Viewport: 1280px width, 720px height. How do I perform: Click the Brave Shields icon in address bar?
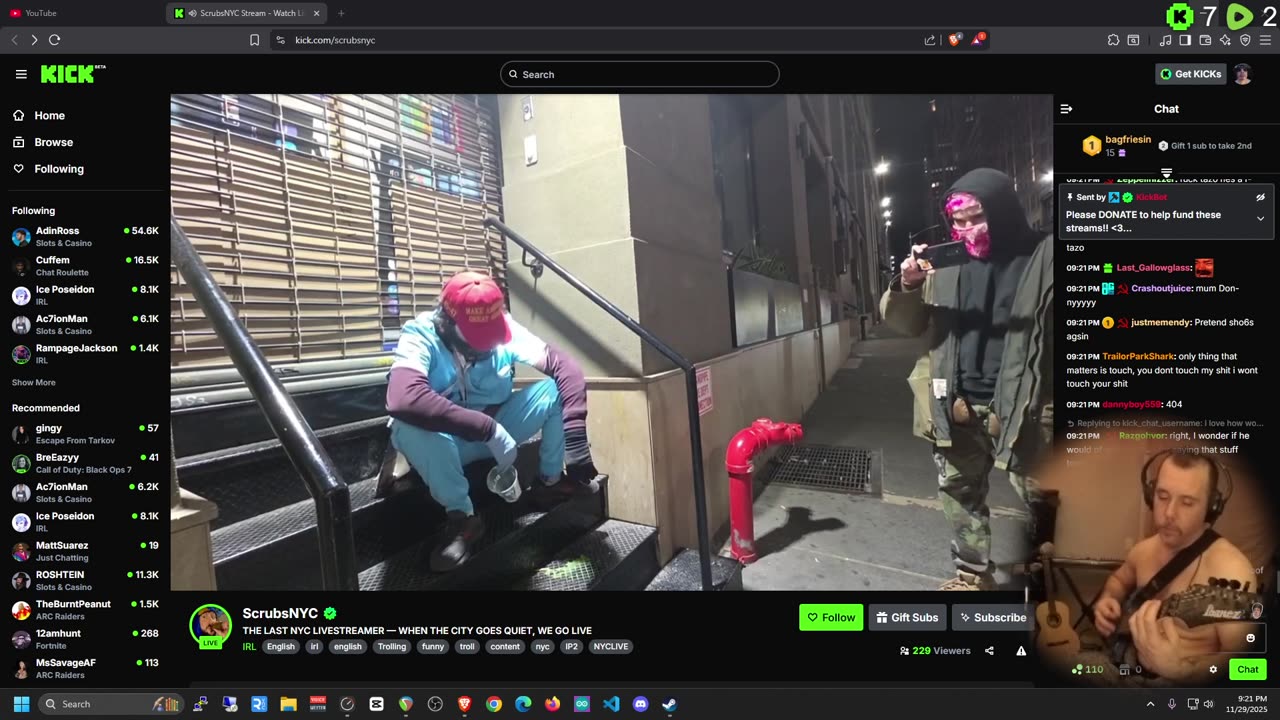pyautogui.click(x=955, y=40)
